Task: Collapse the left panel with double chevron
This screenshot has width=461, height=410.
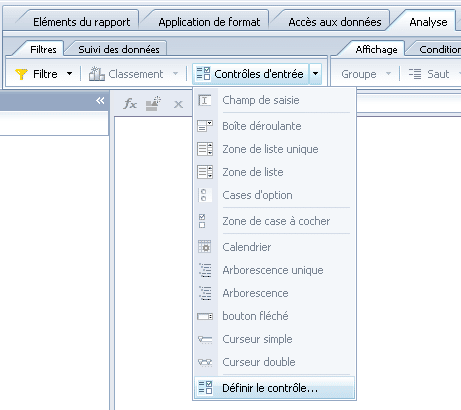Action: pos(100,100)
